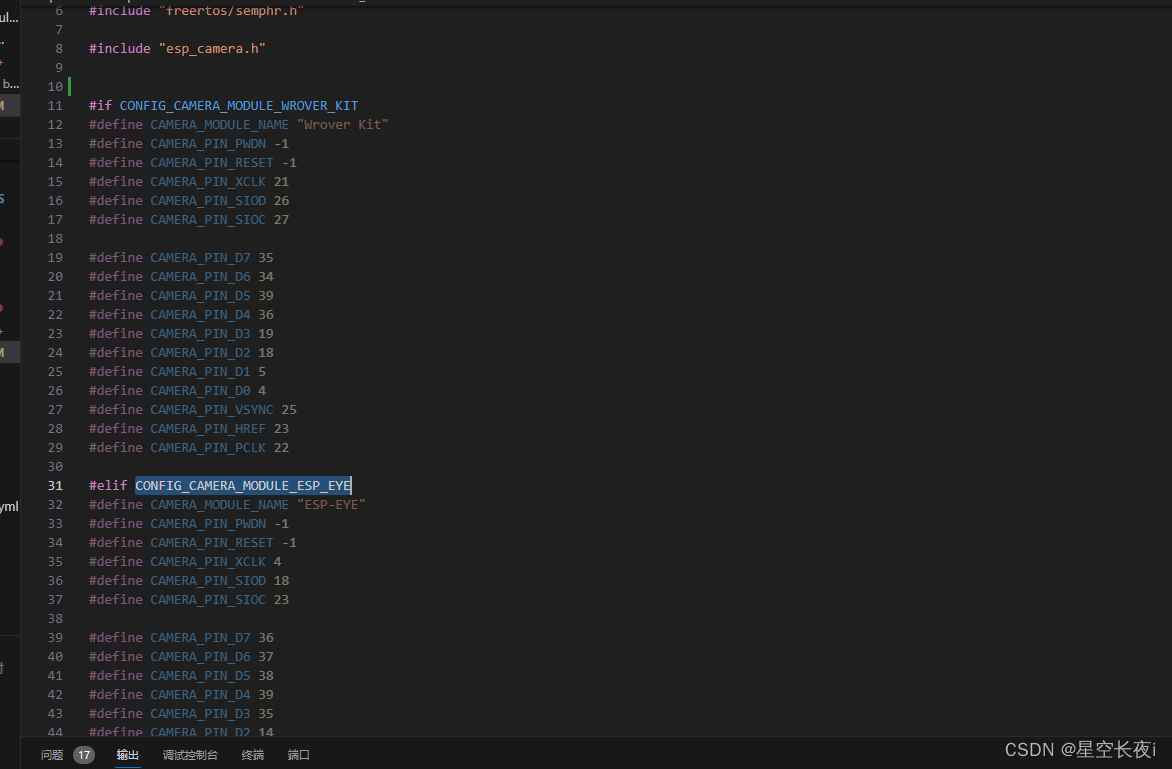Image resolution: width=1172 pixels, height=769 pixels.
Task: Open the 问题 (Problems) panel tab
Action: (51, 755)
